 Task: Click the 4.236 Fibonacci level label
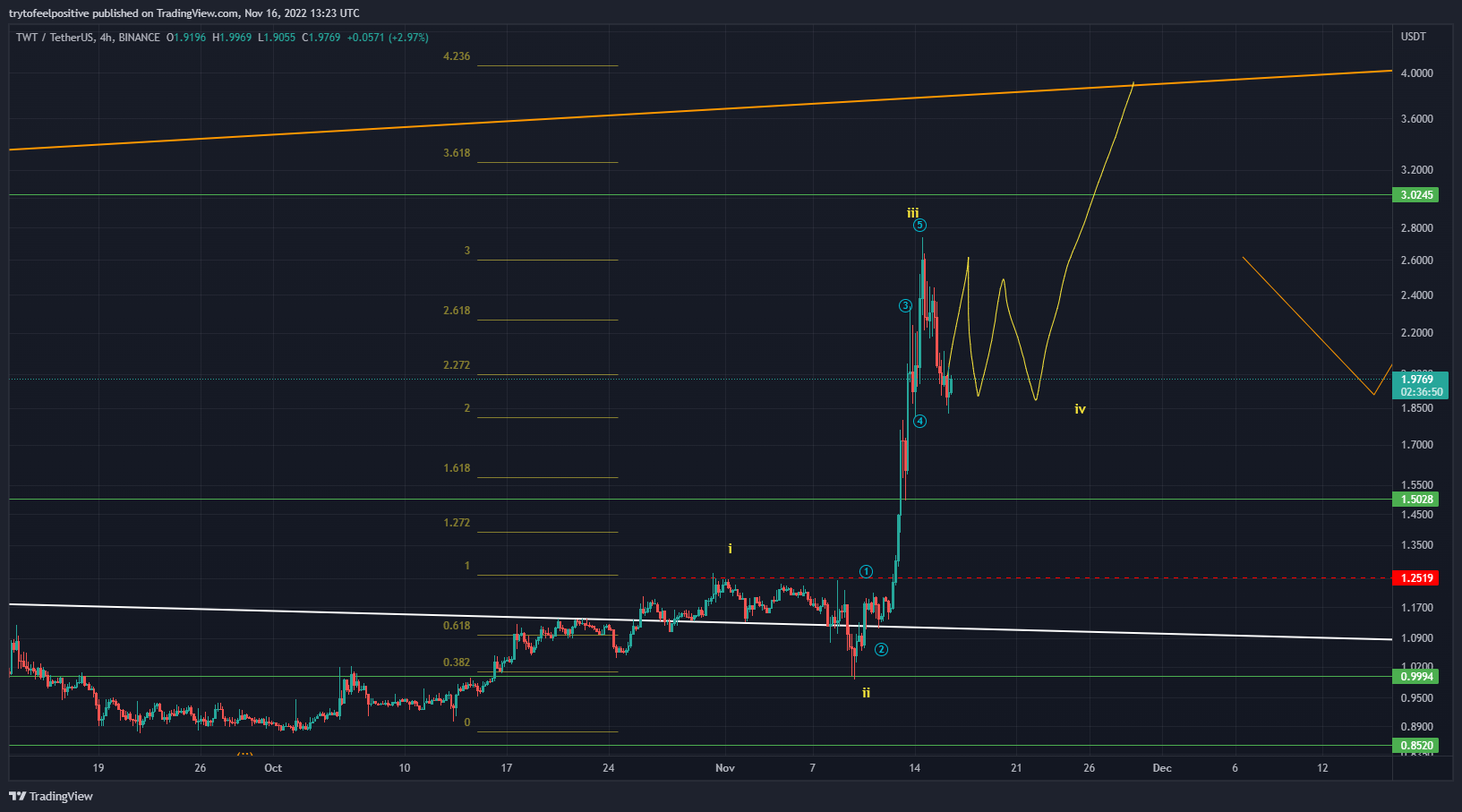(x=457, y=56)
